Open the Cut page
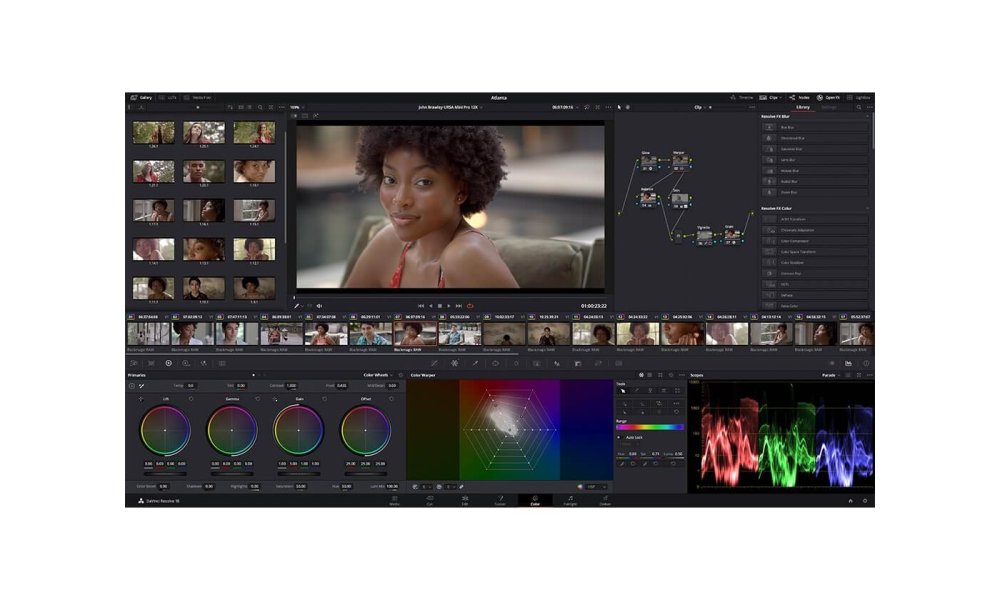Image resolution: width=1000 pixels, height=600 pixels. (x=430, y=500)
